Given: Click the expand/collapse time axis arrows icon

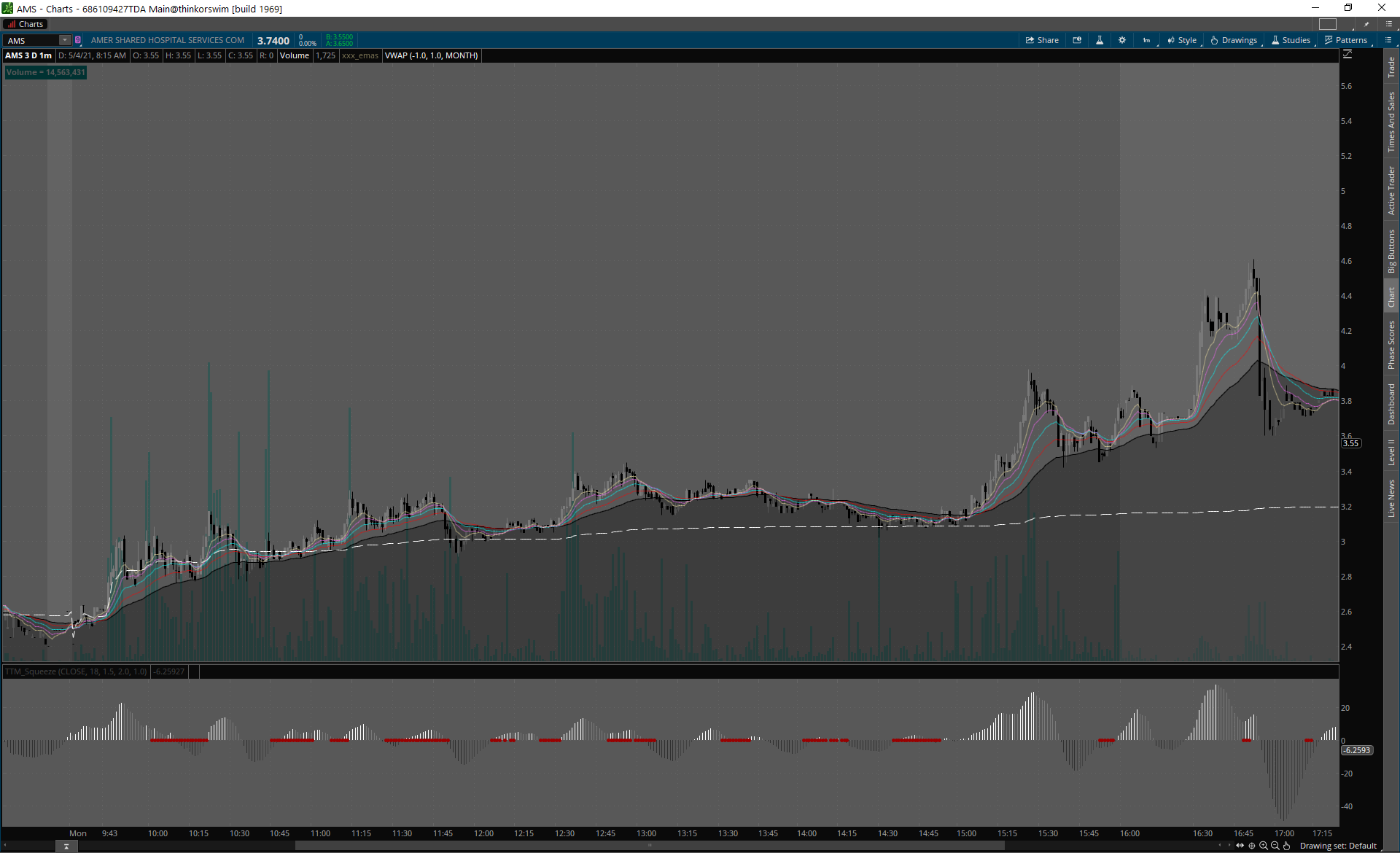Looking at the screenshot, I should [1240, 846].
